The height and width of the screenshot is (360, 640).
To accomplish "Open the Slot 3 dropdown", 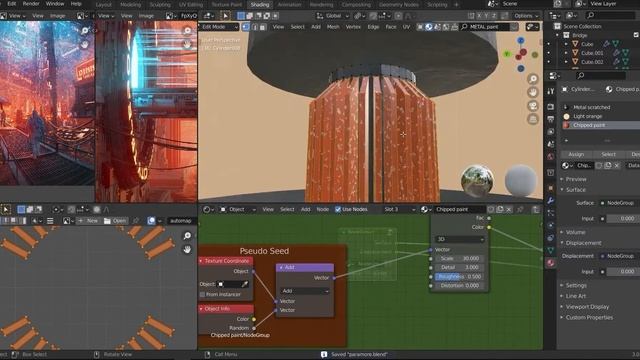I will [x=399, y=209].
